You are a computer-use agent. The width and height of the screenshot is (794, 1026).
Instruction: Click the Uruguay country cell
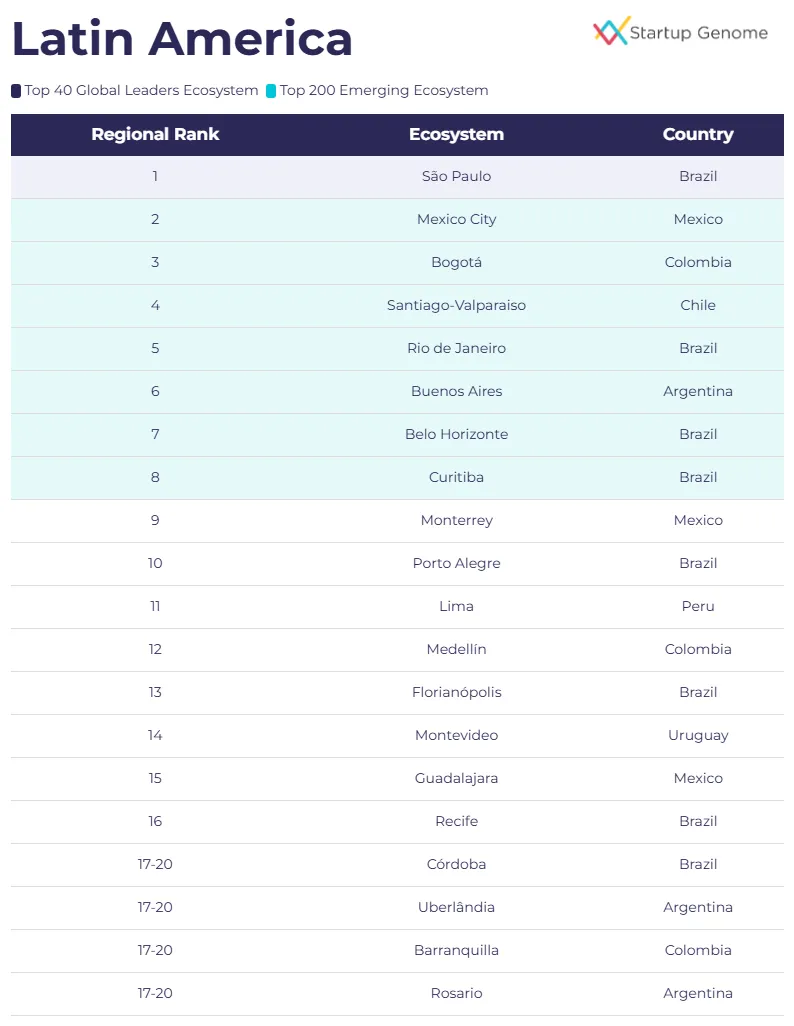(698, 736)
